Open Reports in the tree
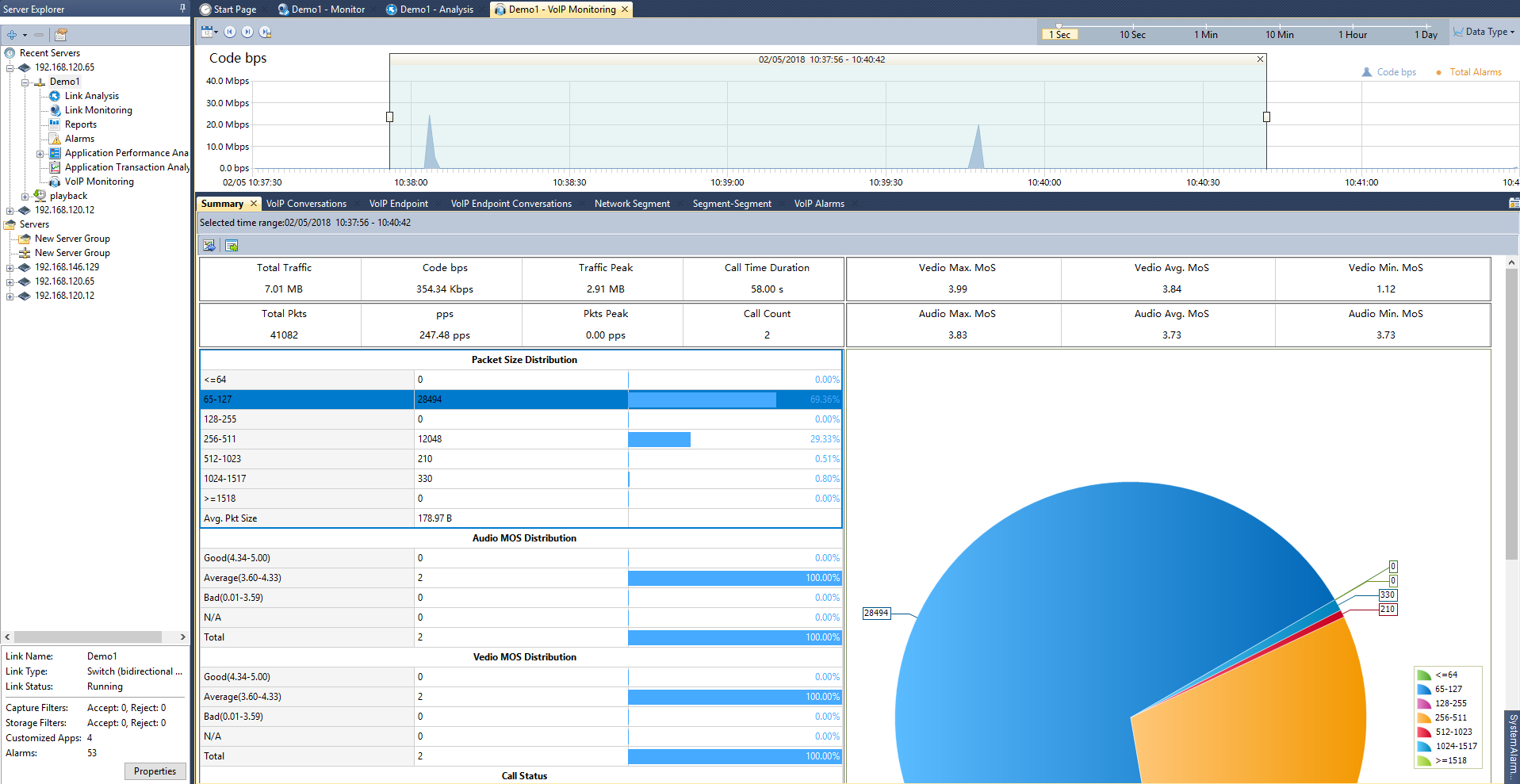Screen dimensions: 1520x784 click(80, 124)
